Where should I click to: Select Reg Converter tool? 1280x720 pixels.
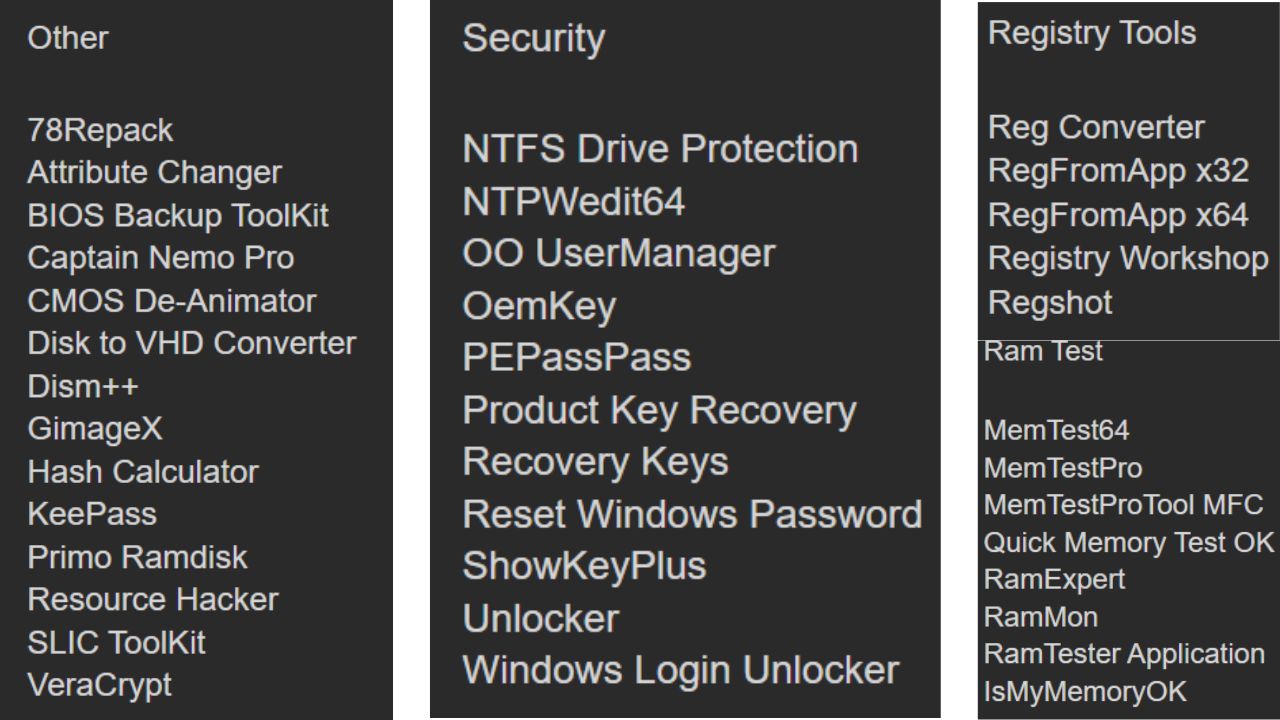[x=1095, y=127]
